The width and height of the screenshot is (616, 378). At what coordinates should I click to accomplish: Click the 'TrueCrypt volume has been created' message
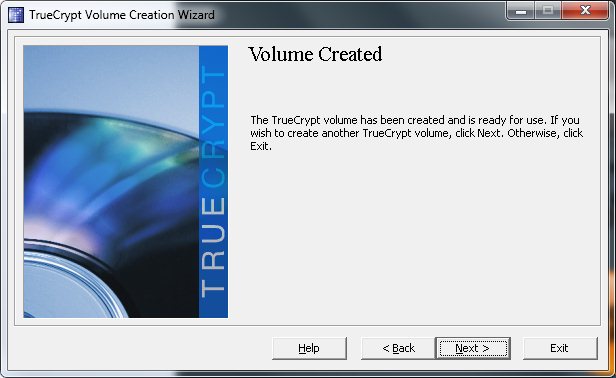coord(416,133)
